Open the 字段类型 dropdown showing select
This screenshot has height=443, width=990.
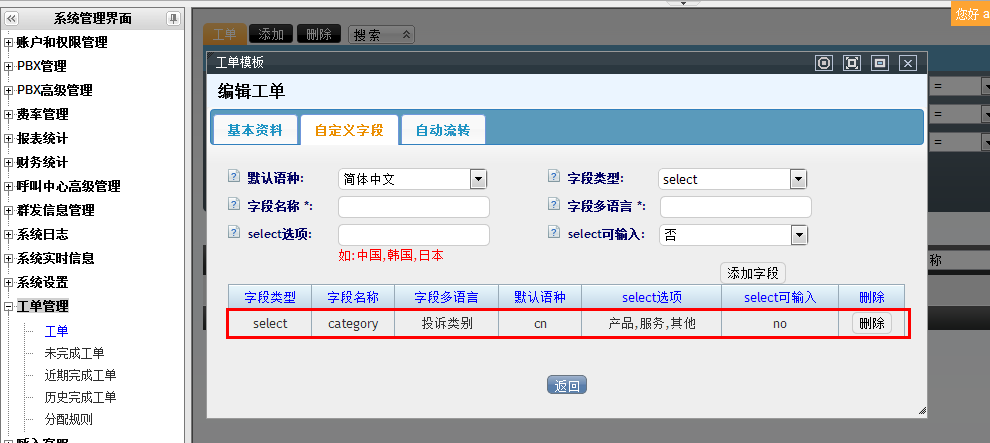tap(798, 179)
